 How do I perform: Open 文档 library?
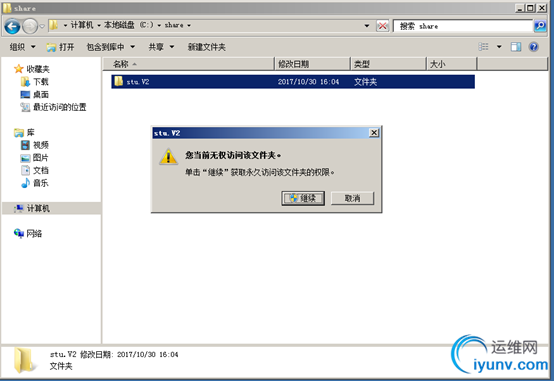[41, 170]
